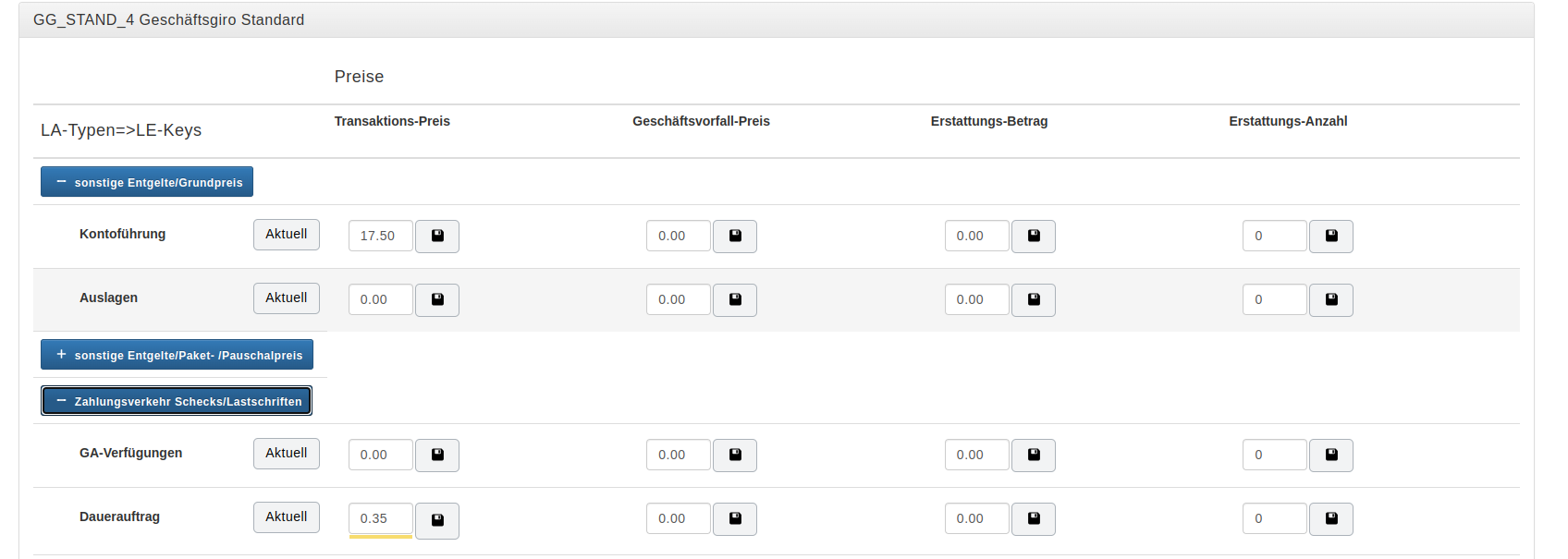Save Dauerauftrag Geschäftsvorfall-Preis value
This screenshot has height=559, width=1568.
(735, 519)
